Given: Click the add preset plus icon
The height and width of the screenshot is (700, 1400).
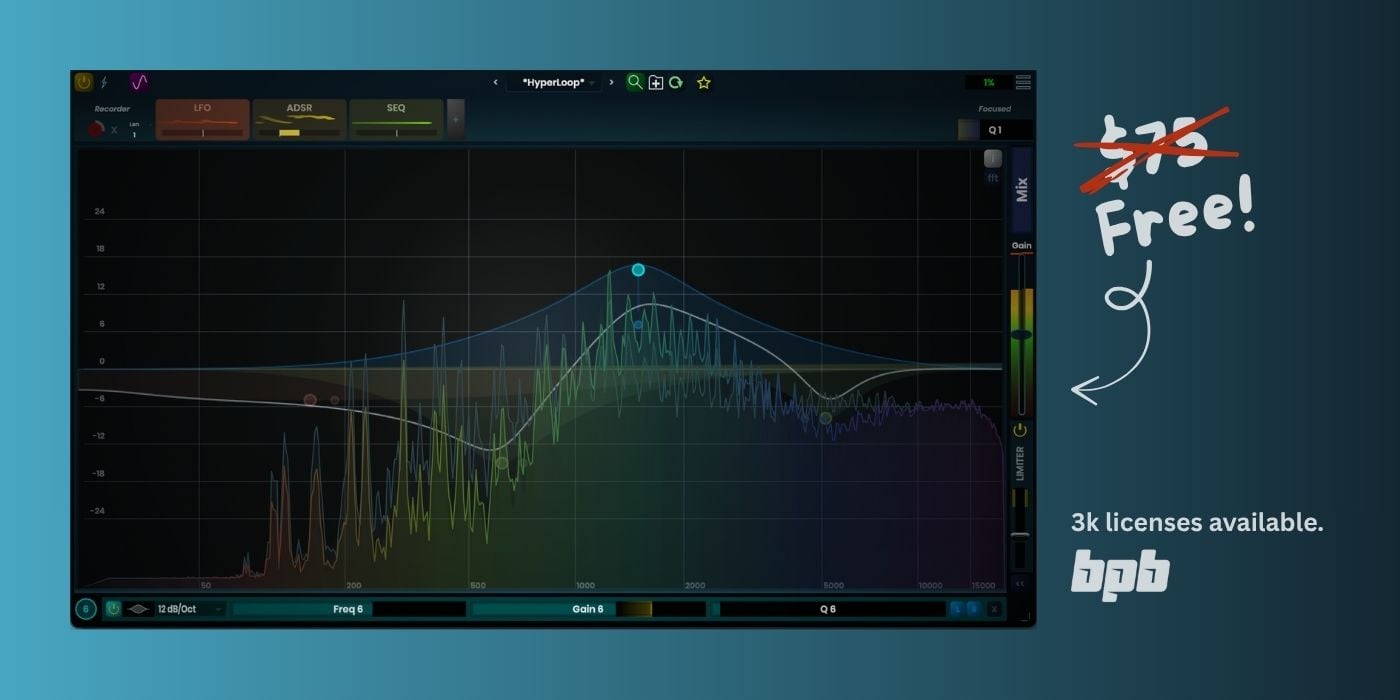Looking at the screenshot, I should 656,83.
